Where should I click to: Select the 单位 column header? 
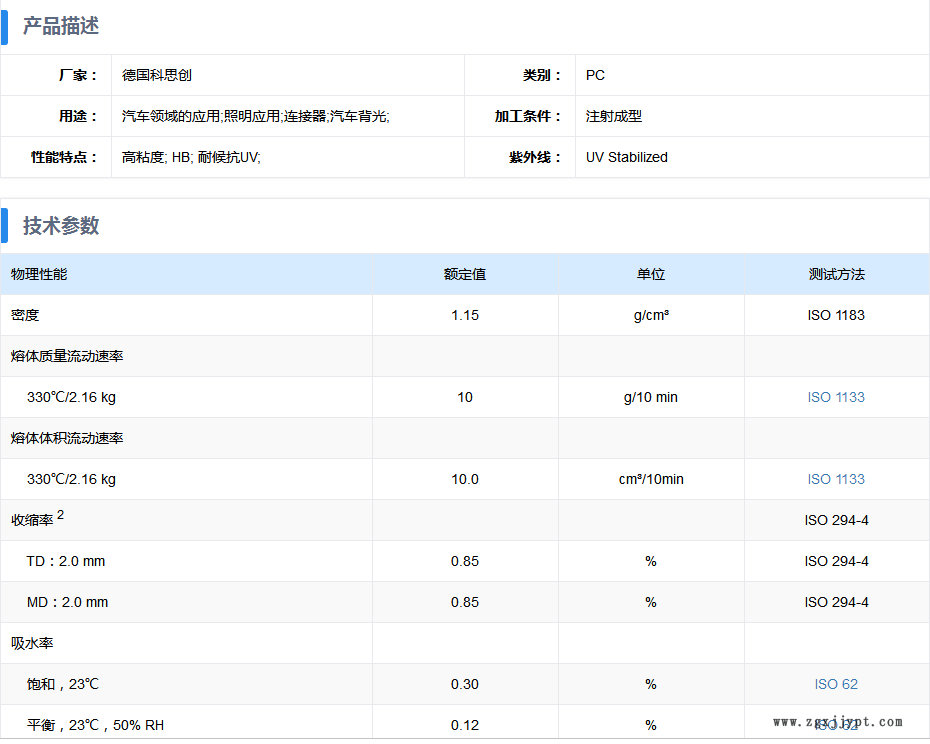coord(651,274)
